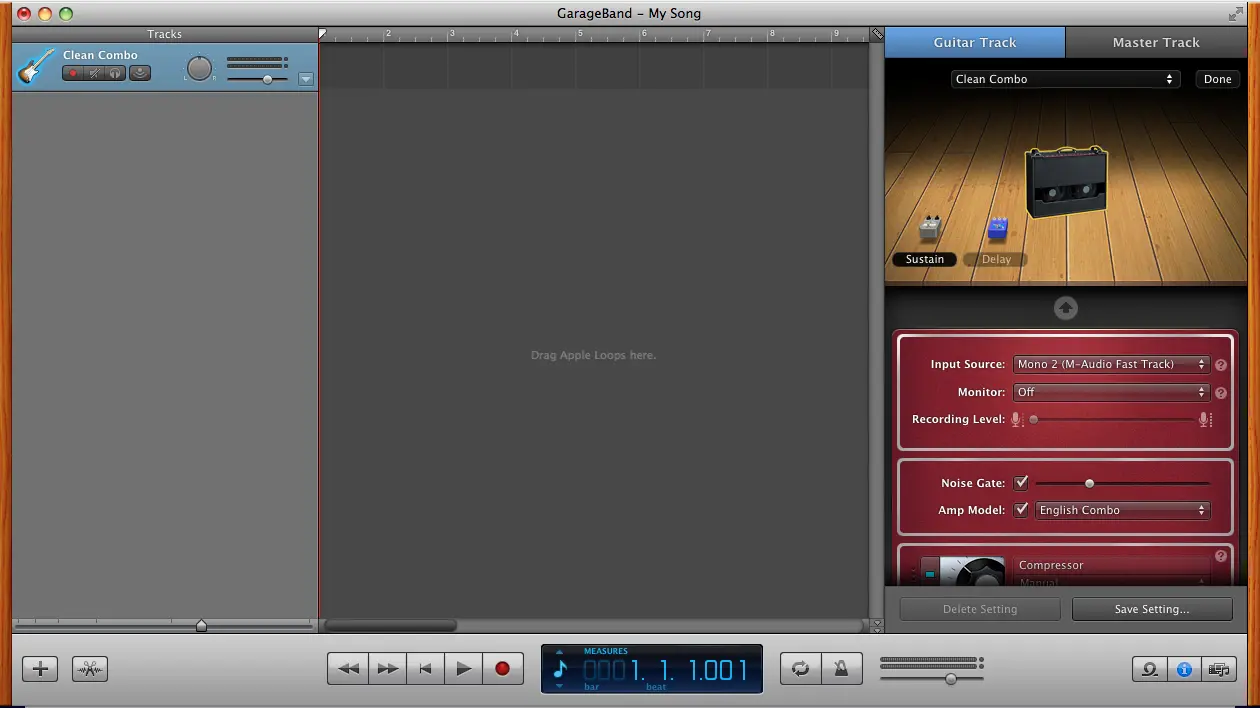Image resolution: width=1260 pixels, height=708 pixels.
Task: Click the Sustain label under the pedal
Action: tap(925, 259)
